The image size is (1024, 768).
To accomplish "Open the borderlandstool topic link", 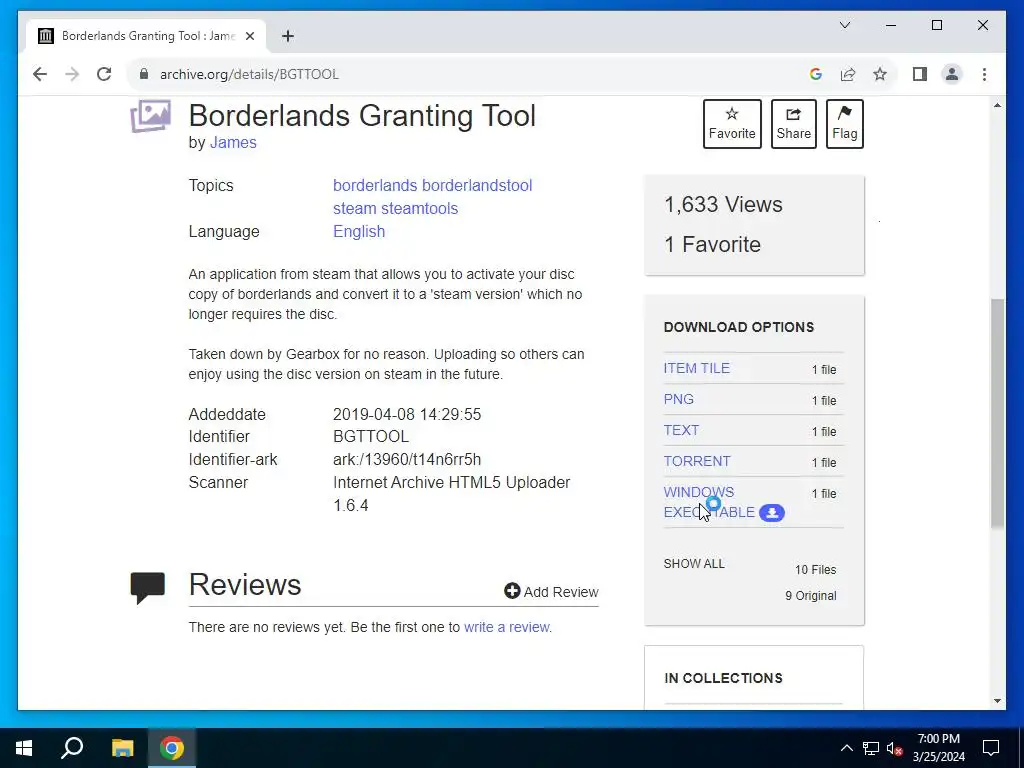I will pos(477,185).
